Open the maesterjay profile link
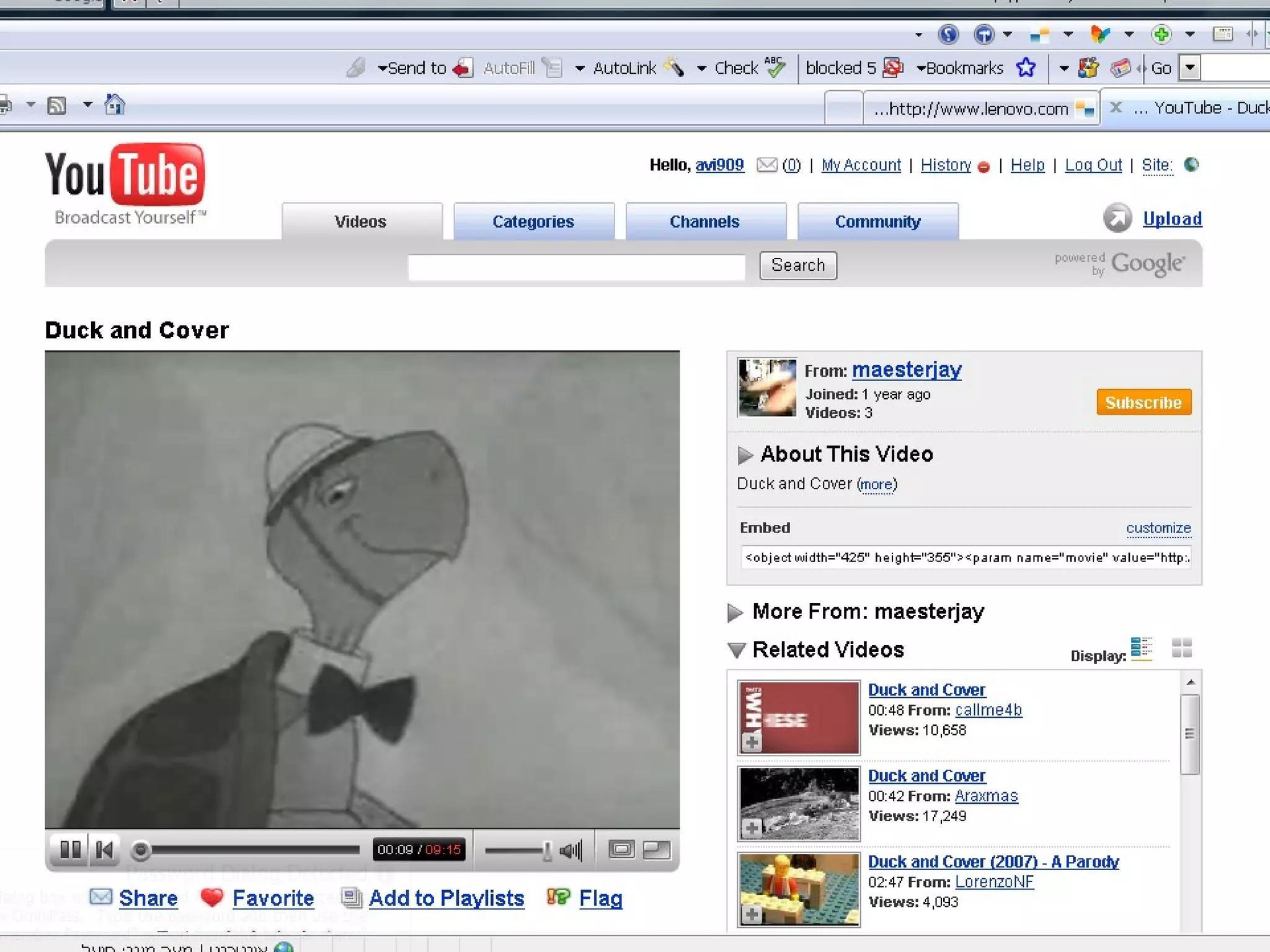 [x=907, y=370]
